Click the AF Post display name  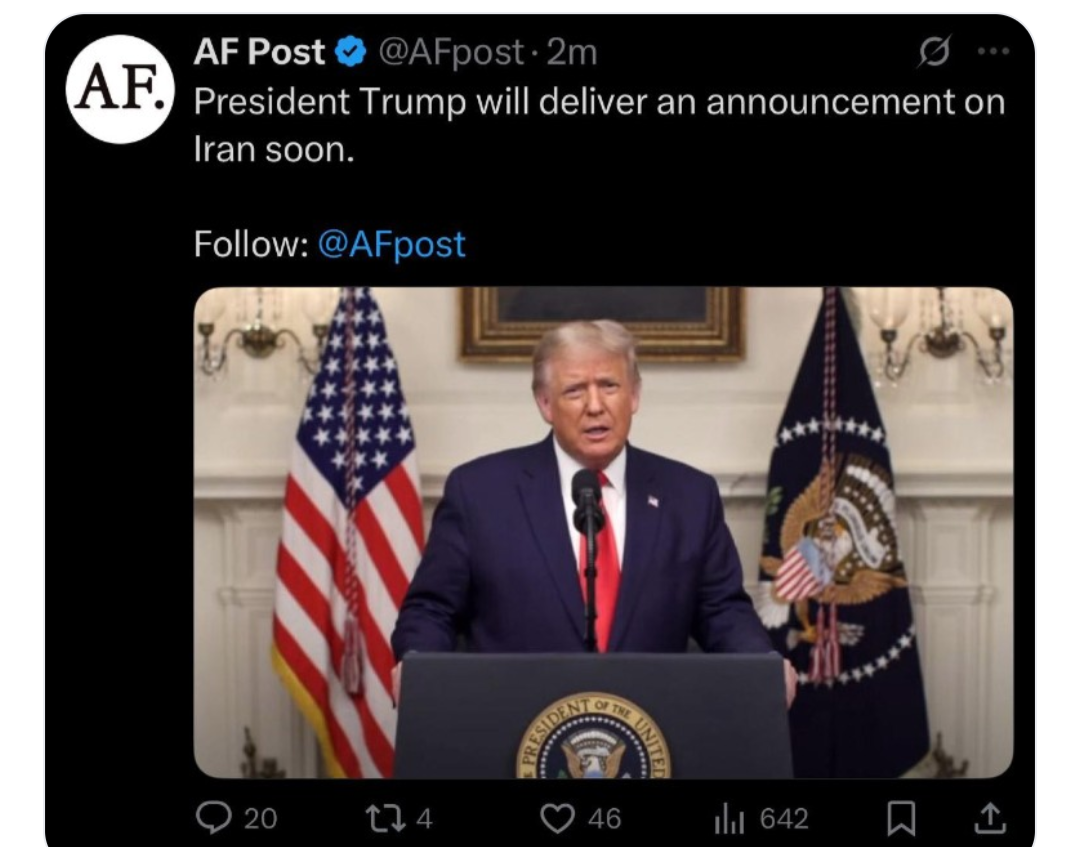pos(259,52)
